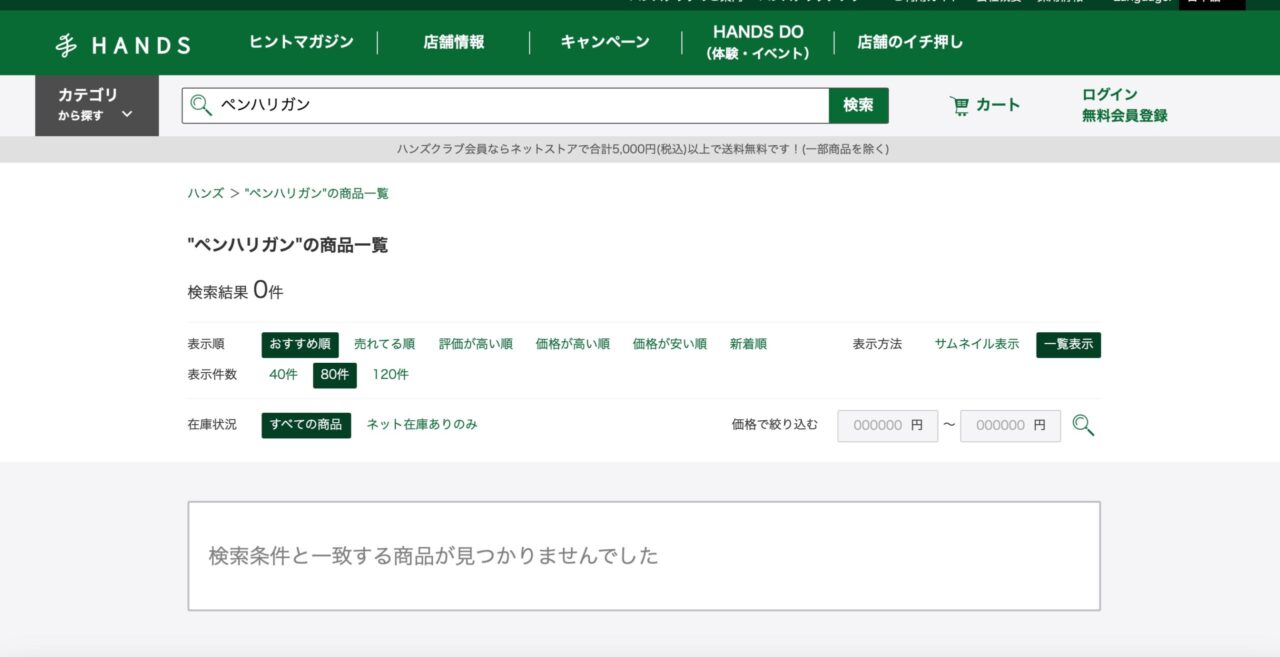Select すべての商品 stock filter
The height and width of the screenshot is (657, 1280).
pyautogui.click(x=306, y=425)
